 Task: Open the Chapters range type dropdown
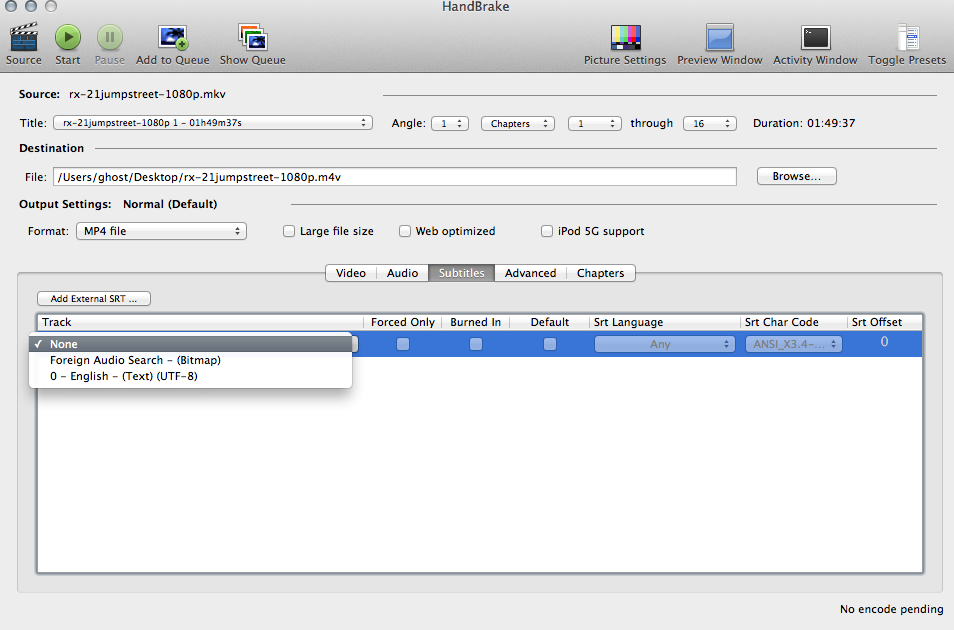click(518, 124)
